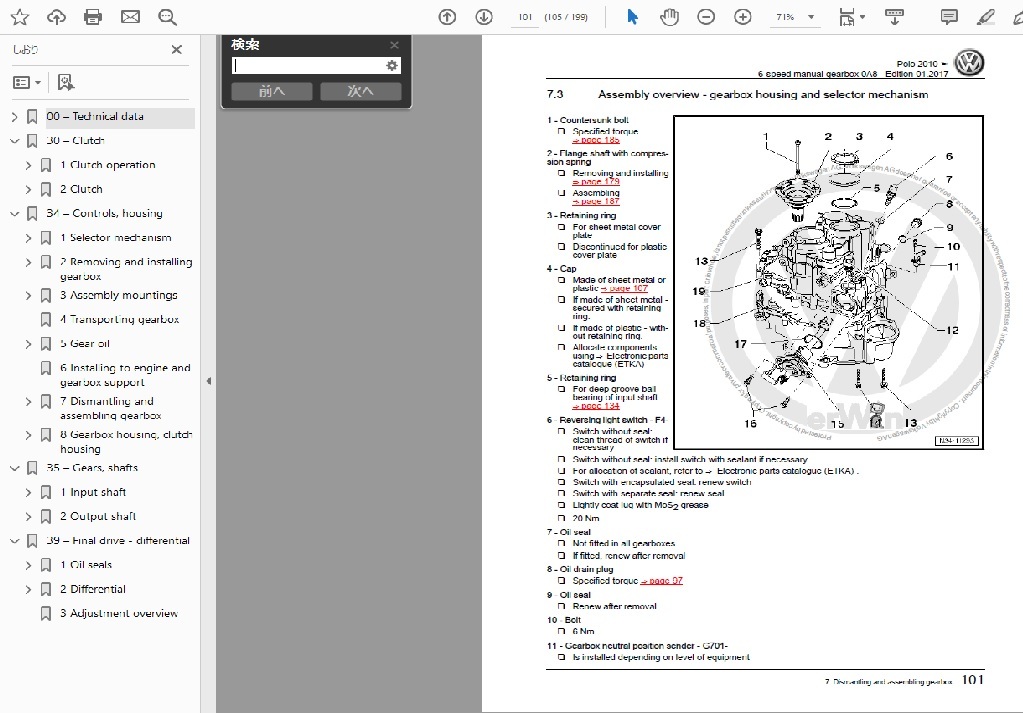
Task: Open 2 Output shaft bookmark
Action: pos(98,517)
